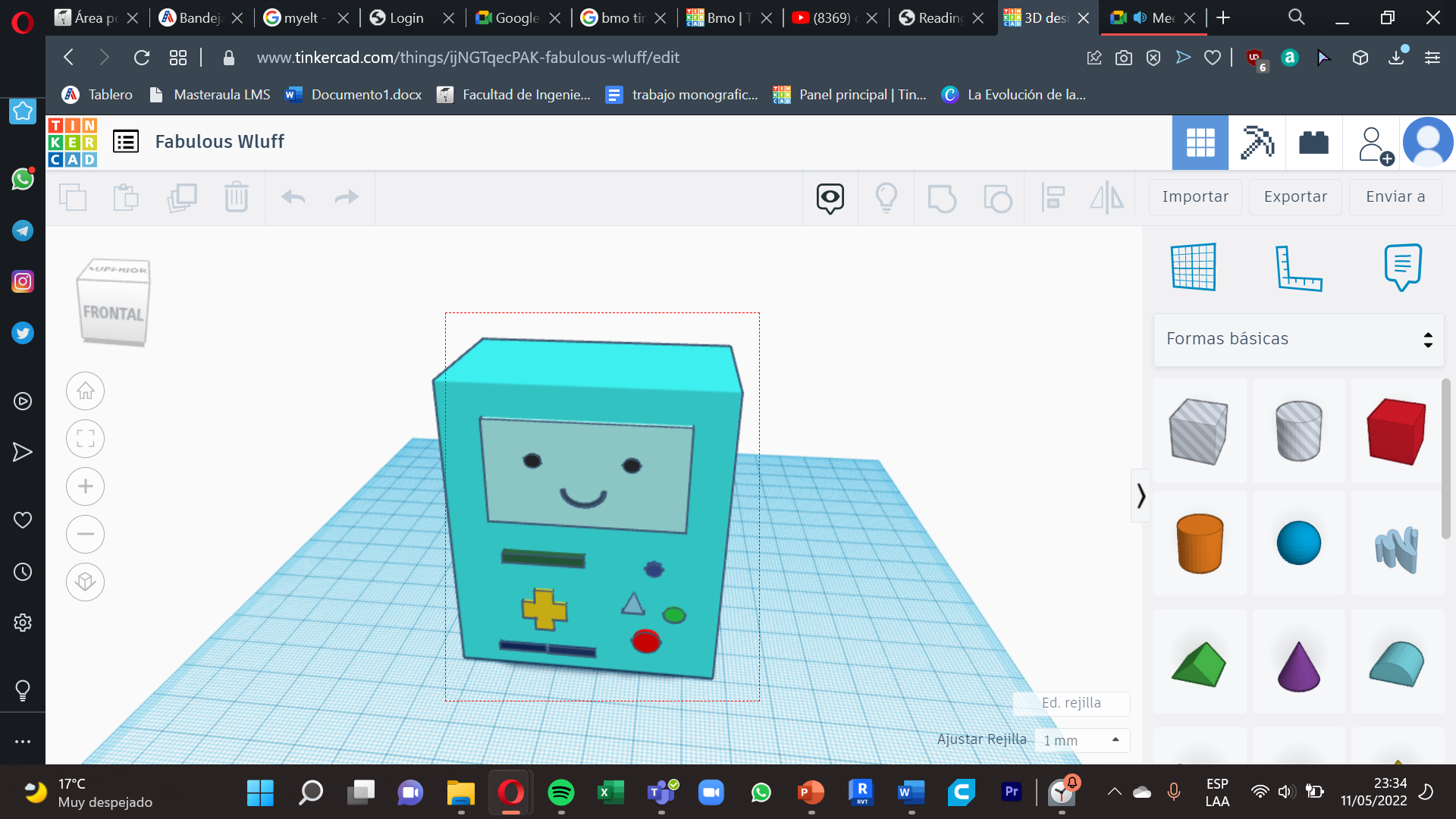The image size is (1456, 819).
Task: Open WhatsApp in Opera sidebar
Action: [23, 179]
